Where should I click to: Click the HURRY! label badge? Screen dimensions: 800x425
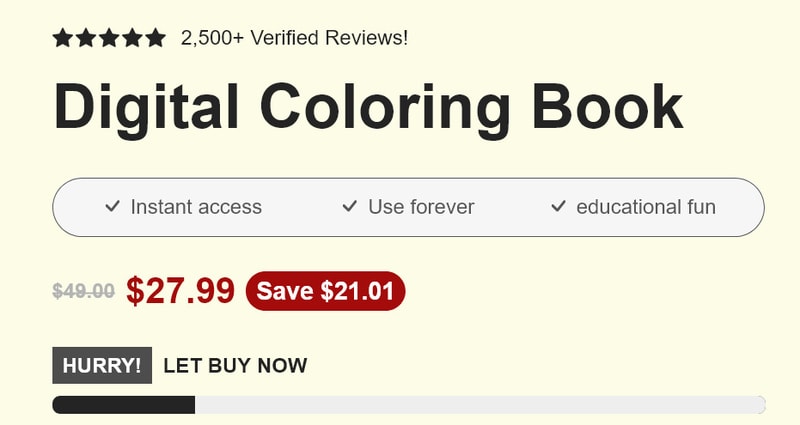(x=102, y=365)
